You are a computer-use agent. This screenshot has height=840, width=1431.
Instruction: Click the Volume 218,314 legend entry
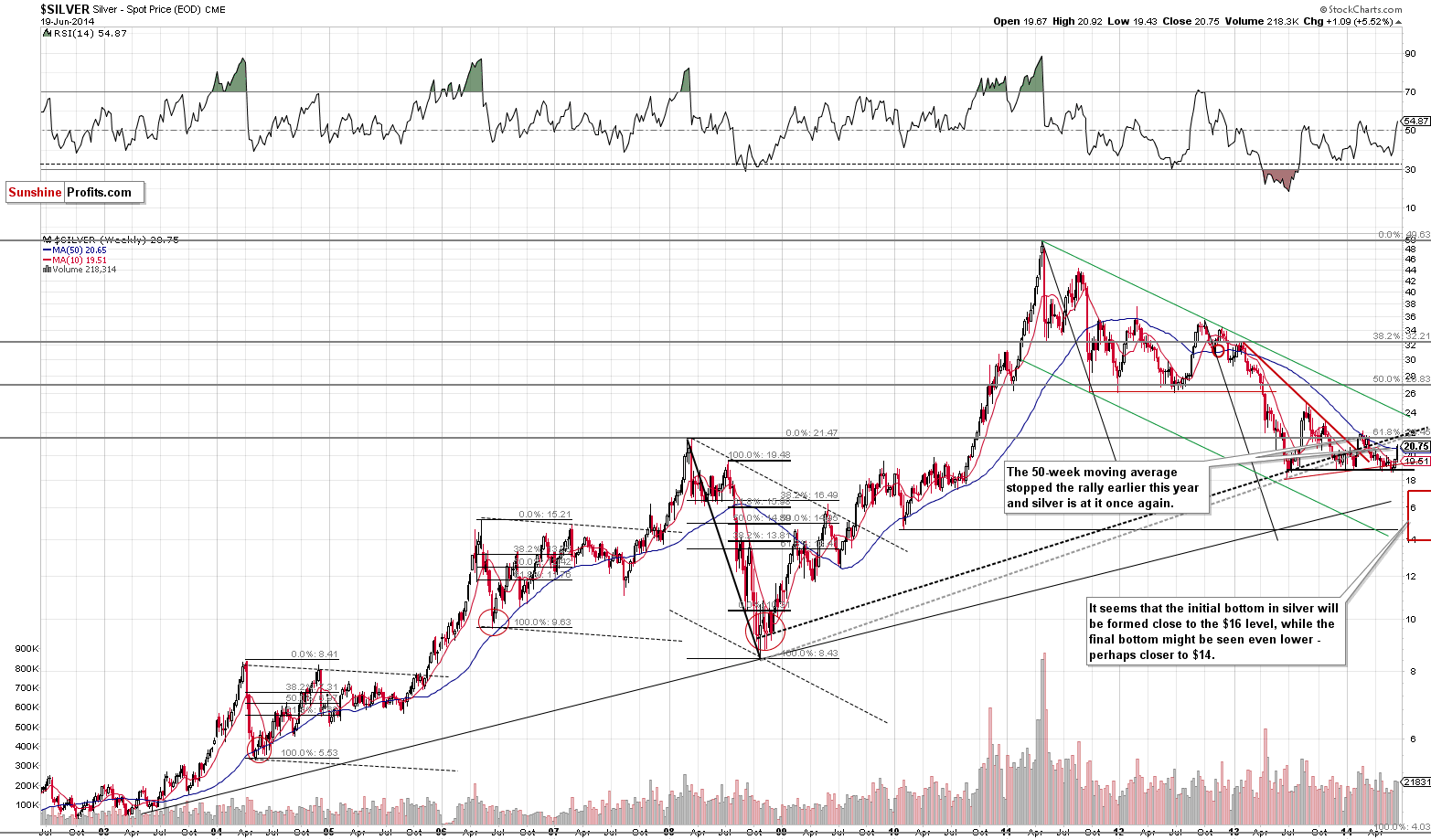click(x=80, y=270)
